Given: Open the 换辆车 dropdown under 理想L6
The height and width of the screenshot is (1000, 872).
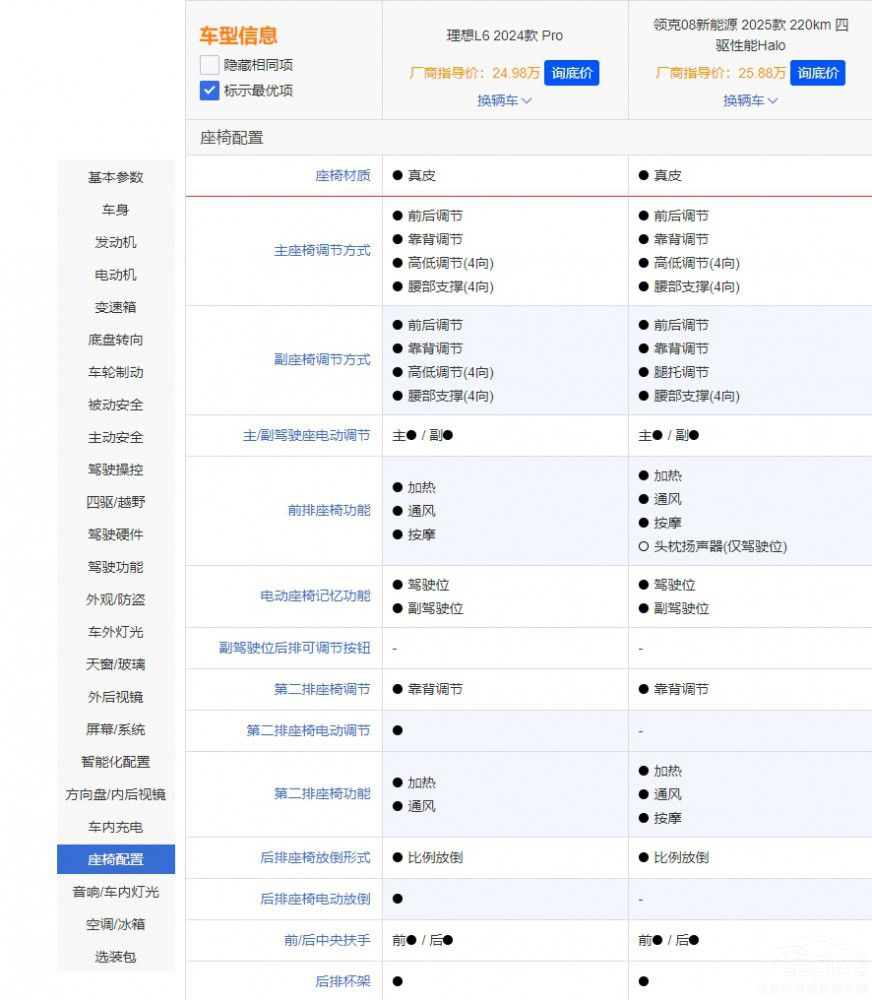Looking at the screenshot, I should click(x=504, y=100).
